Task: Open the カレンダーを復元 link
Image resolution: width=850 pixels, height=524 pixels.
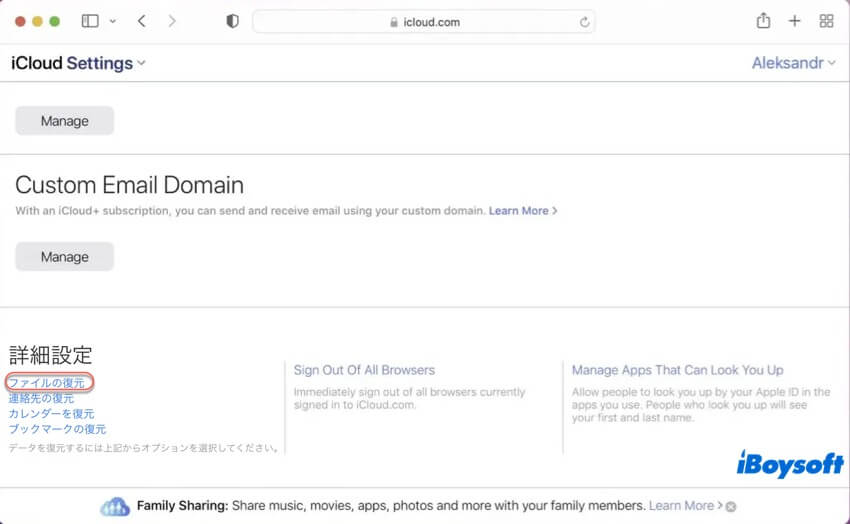Action: (51, 413)
